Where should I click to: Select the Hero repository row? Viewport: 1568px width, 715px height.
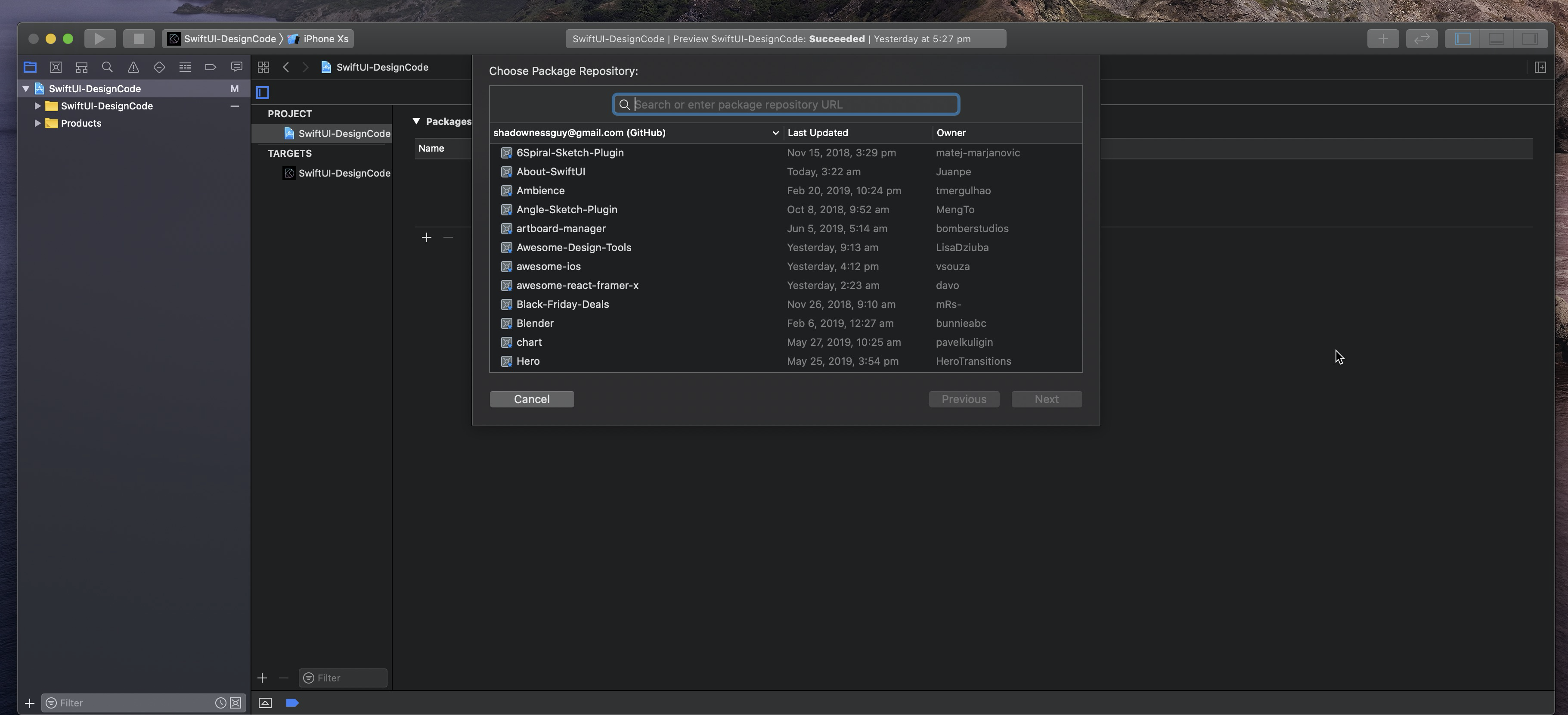(528, 361)
